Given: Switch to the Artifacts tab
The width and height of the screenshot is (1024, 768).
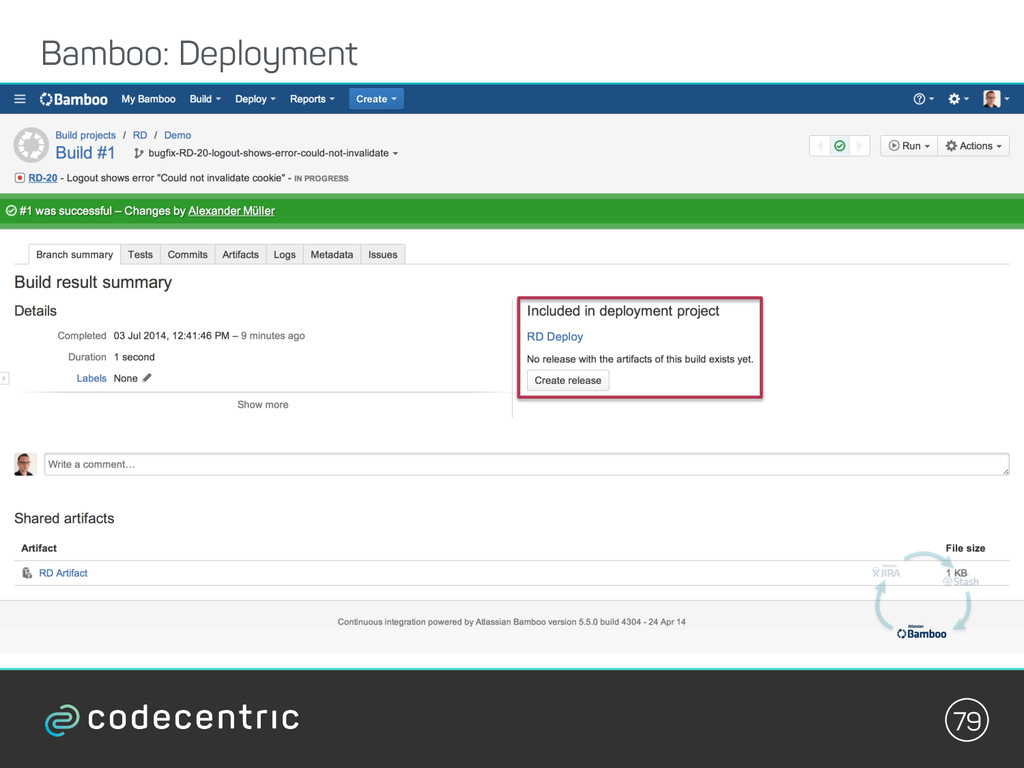Looking at the screenshot, I should click(x=240, y=254).
